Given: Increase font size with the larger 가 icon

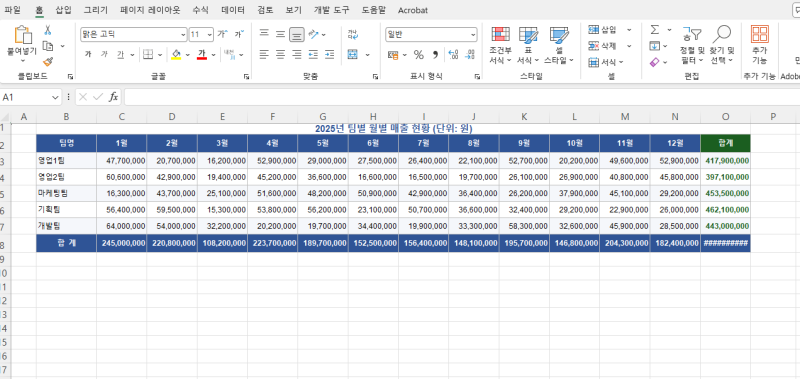Looking at the screenshot, I should click(222, 34).
